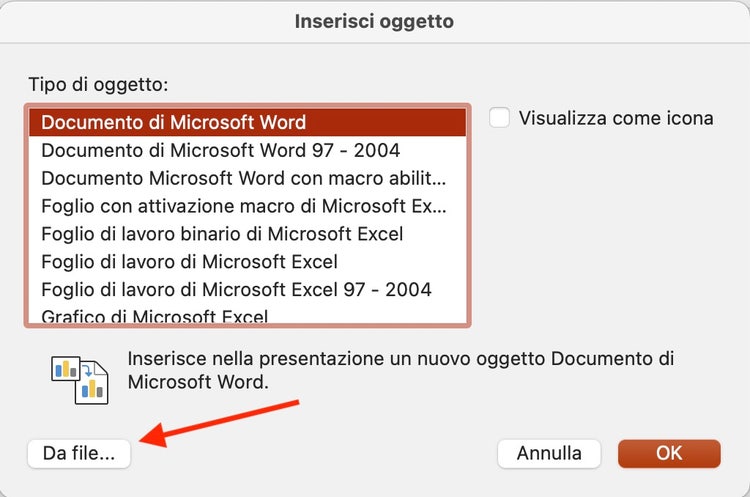Enable the Visualizza come icona checkbox

click(500, 118)
